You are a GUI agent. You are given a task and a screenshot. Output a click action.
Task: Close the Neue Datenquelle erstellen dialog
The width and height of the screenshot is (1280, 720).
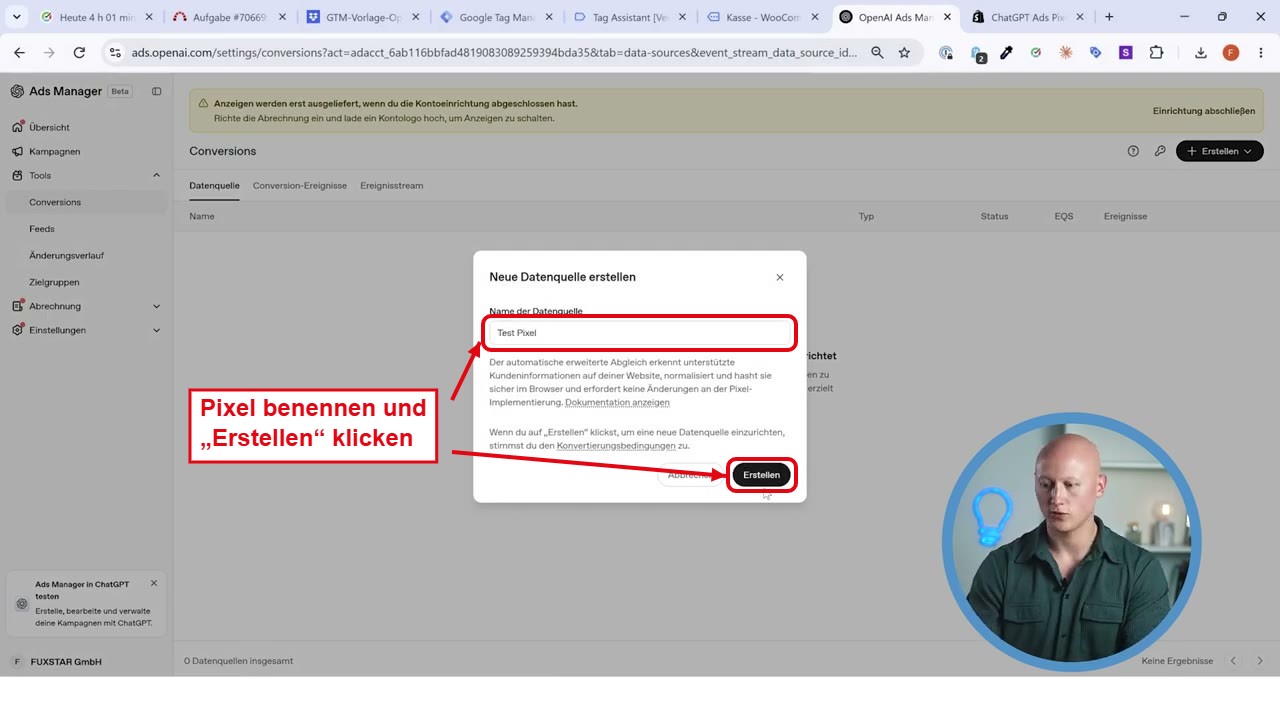click(x=780, y=277)
